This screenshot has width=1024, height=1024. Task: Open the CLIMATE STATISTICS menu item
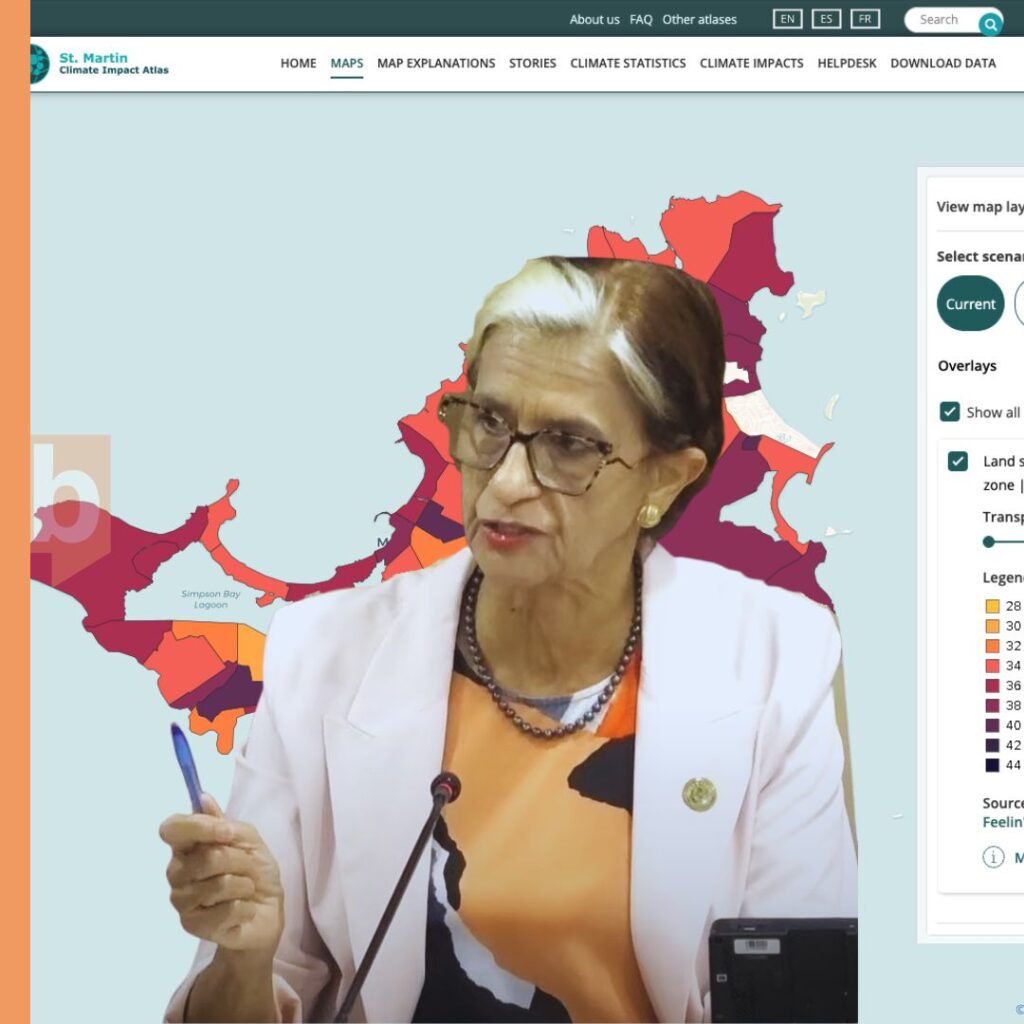(x=628, y=63)
